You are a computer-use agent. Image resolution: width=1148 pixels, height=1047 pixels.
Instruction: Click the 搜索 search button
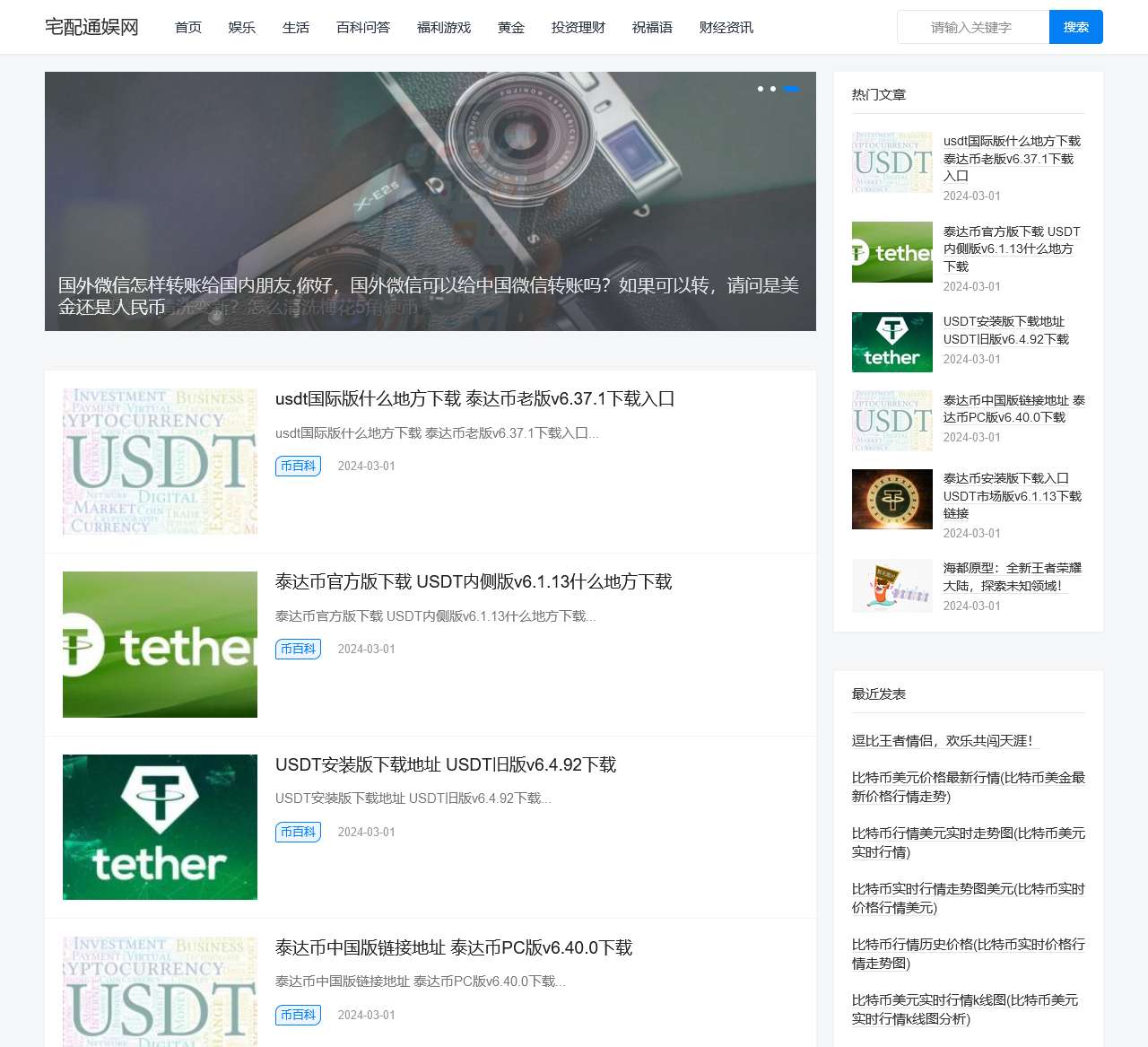[1075, 27]
